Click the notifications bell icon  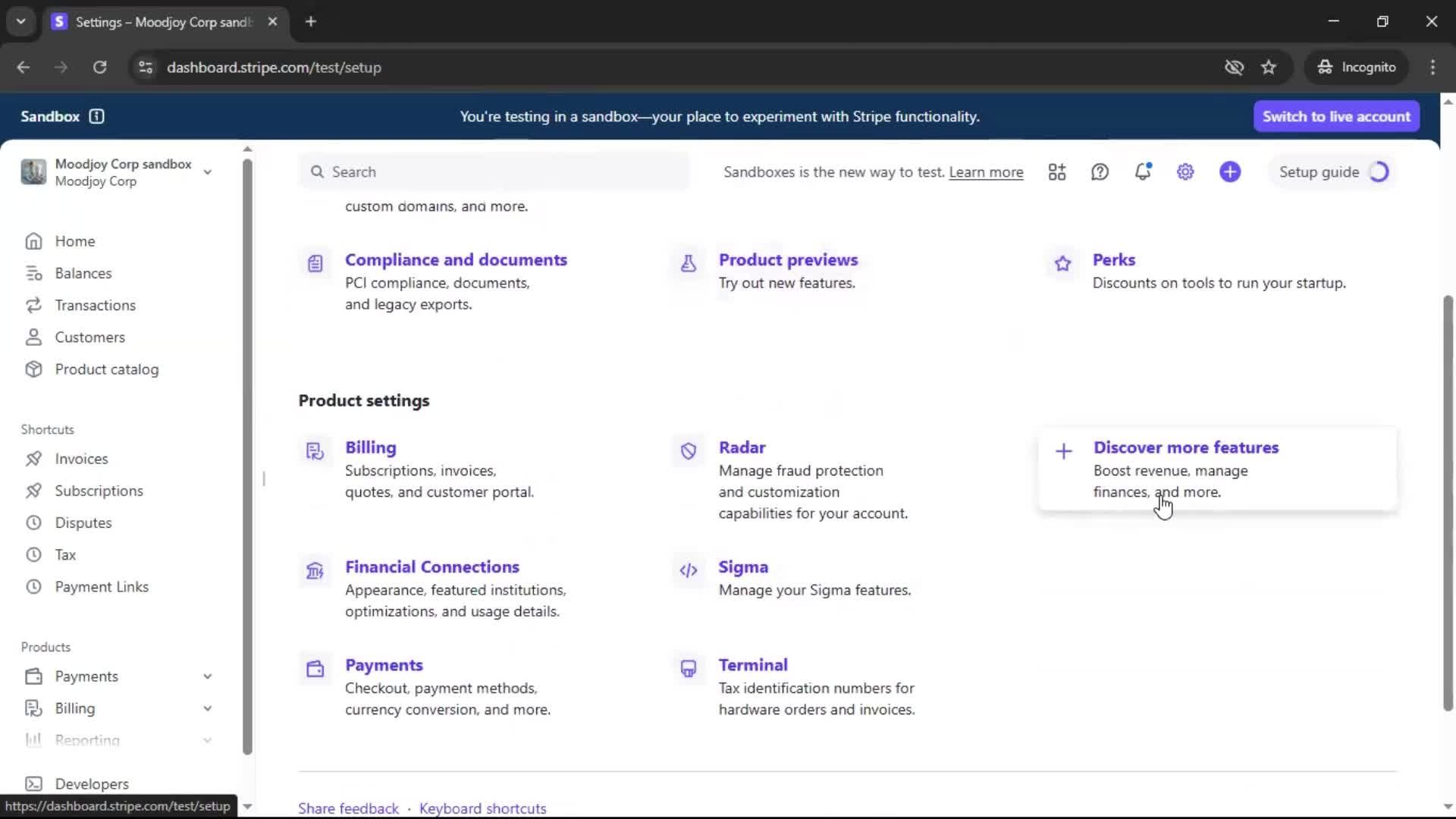1143,172
